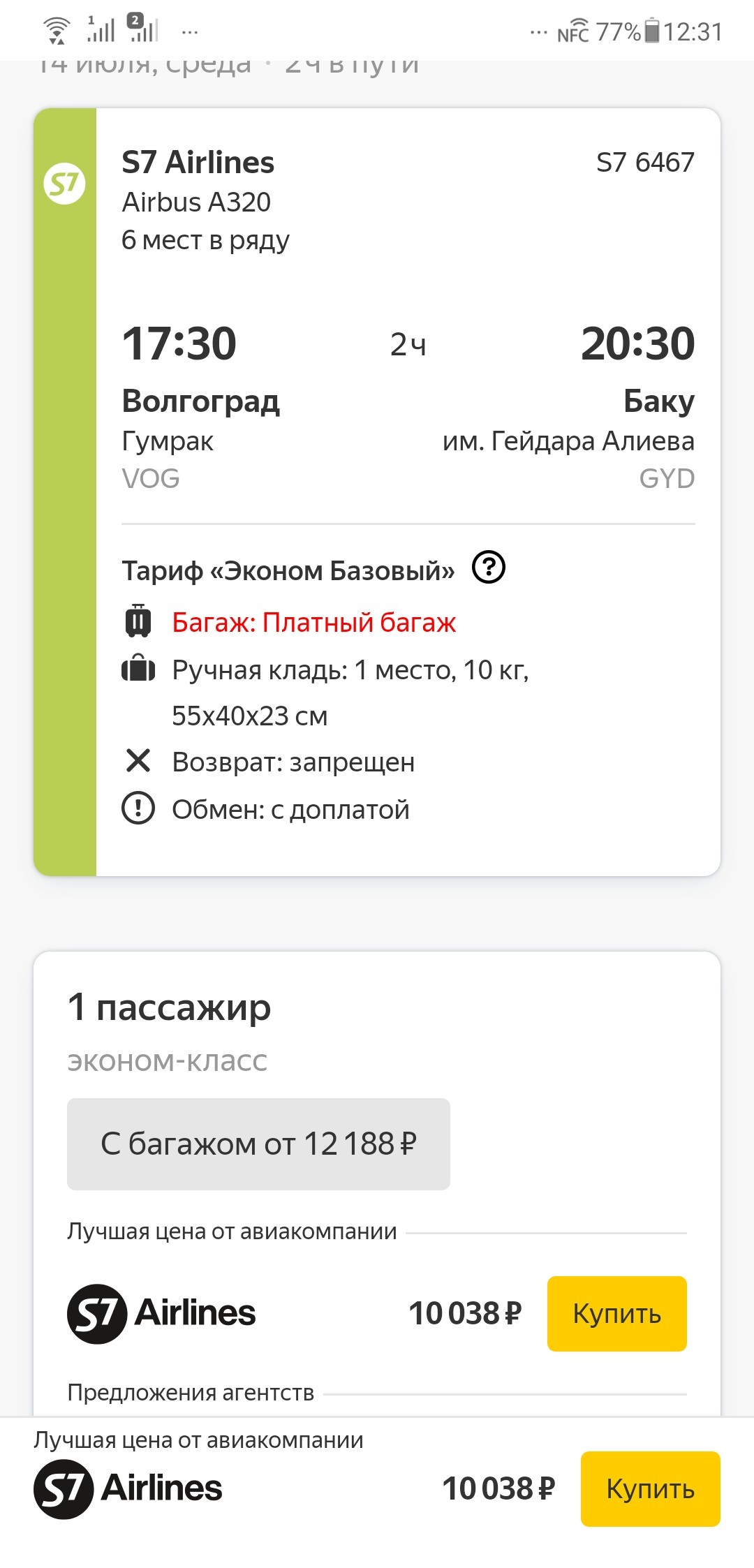Tap the red 'Багаж: Платный багаж' text
Screen dimensions: 754x1568
pyautogui.click(x=313, y=622)
